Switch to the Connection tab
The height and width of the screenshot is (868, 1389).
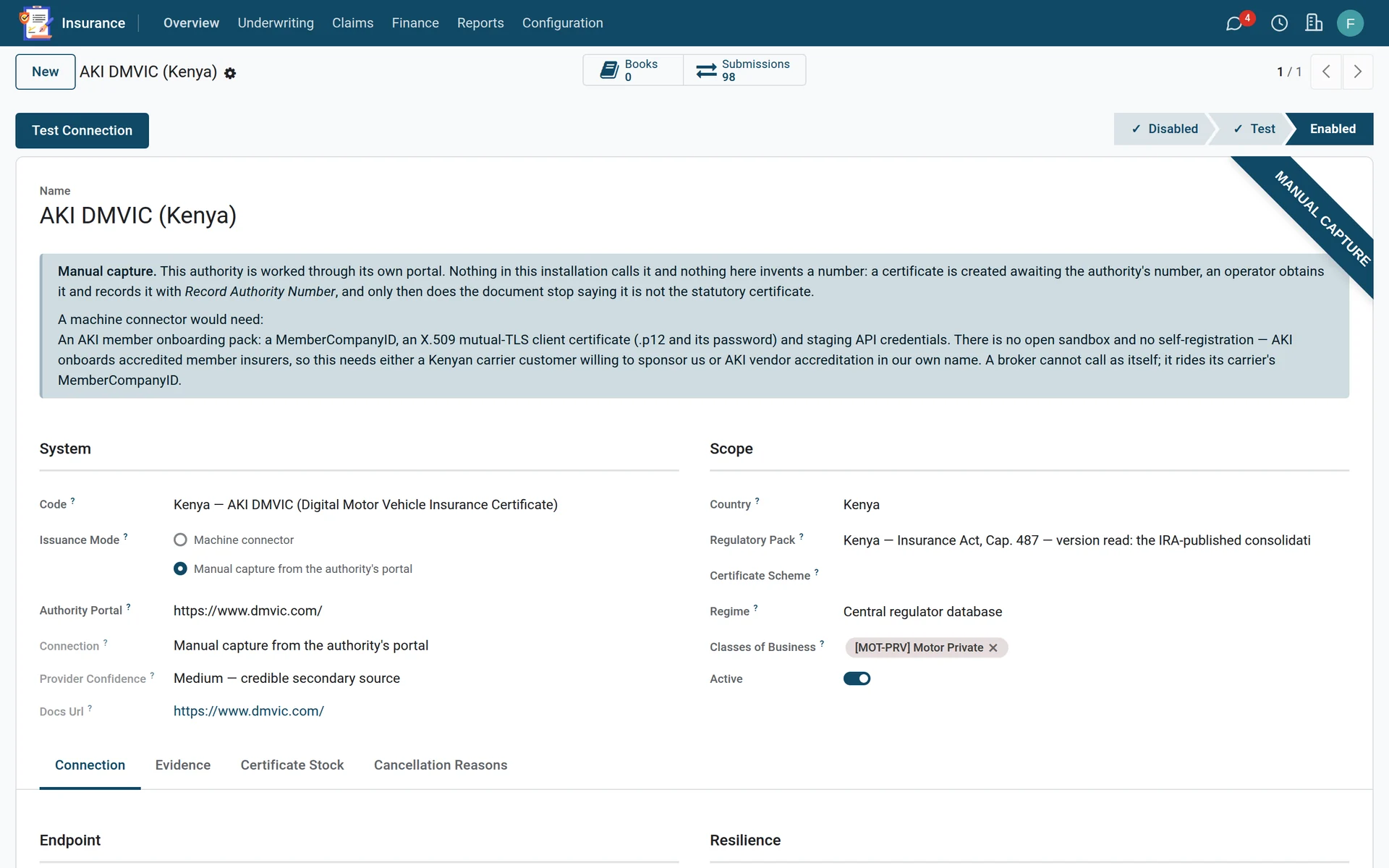(90, 765)
